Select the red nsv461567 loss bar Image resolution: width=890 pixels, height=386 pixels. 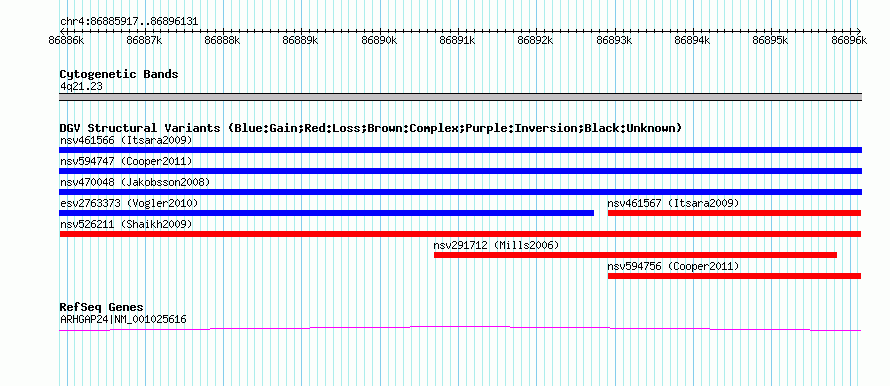coord(734,213)
